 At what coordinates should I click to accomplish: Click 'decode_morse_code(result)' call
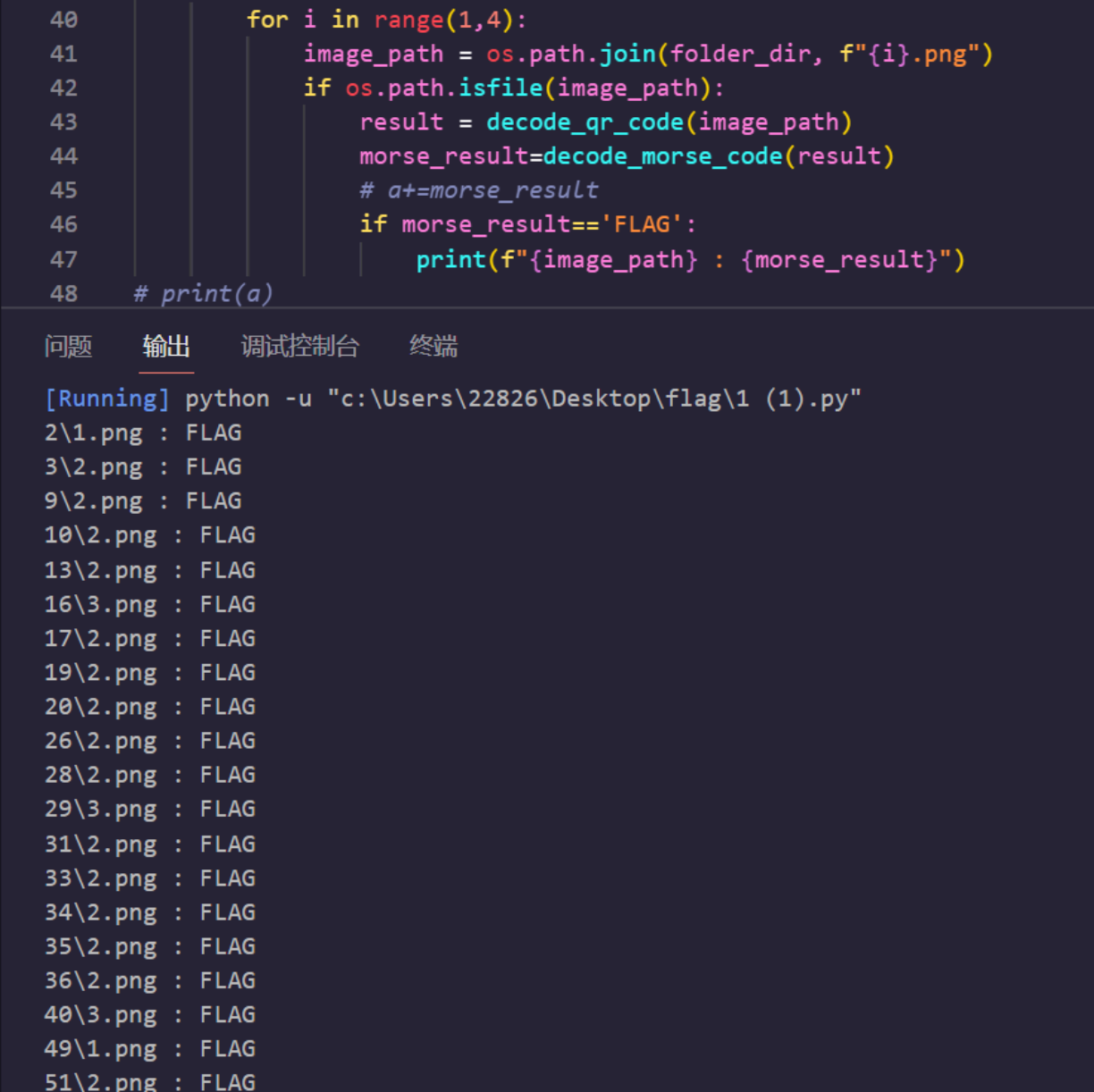pos(719,156)
